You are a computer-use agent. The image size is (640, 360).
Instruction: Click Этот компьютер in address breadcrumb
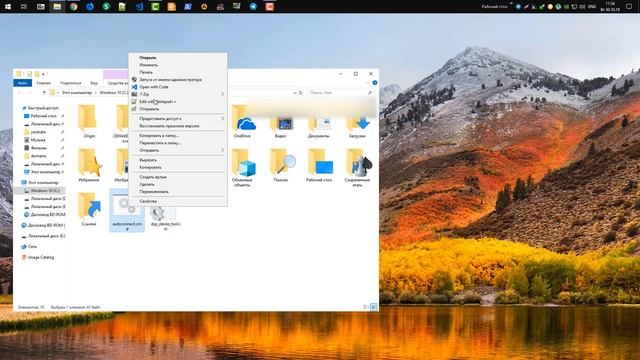[77, 93]
